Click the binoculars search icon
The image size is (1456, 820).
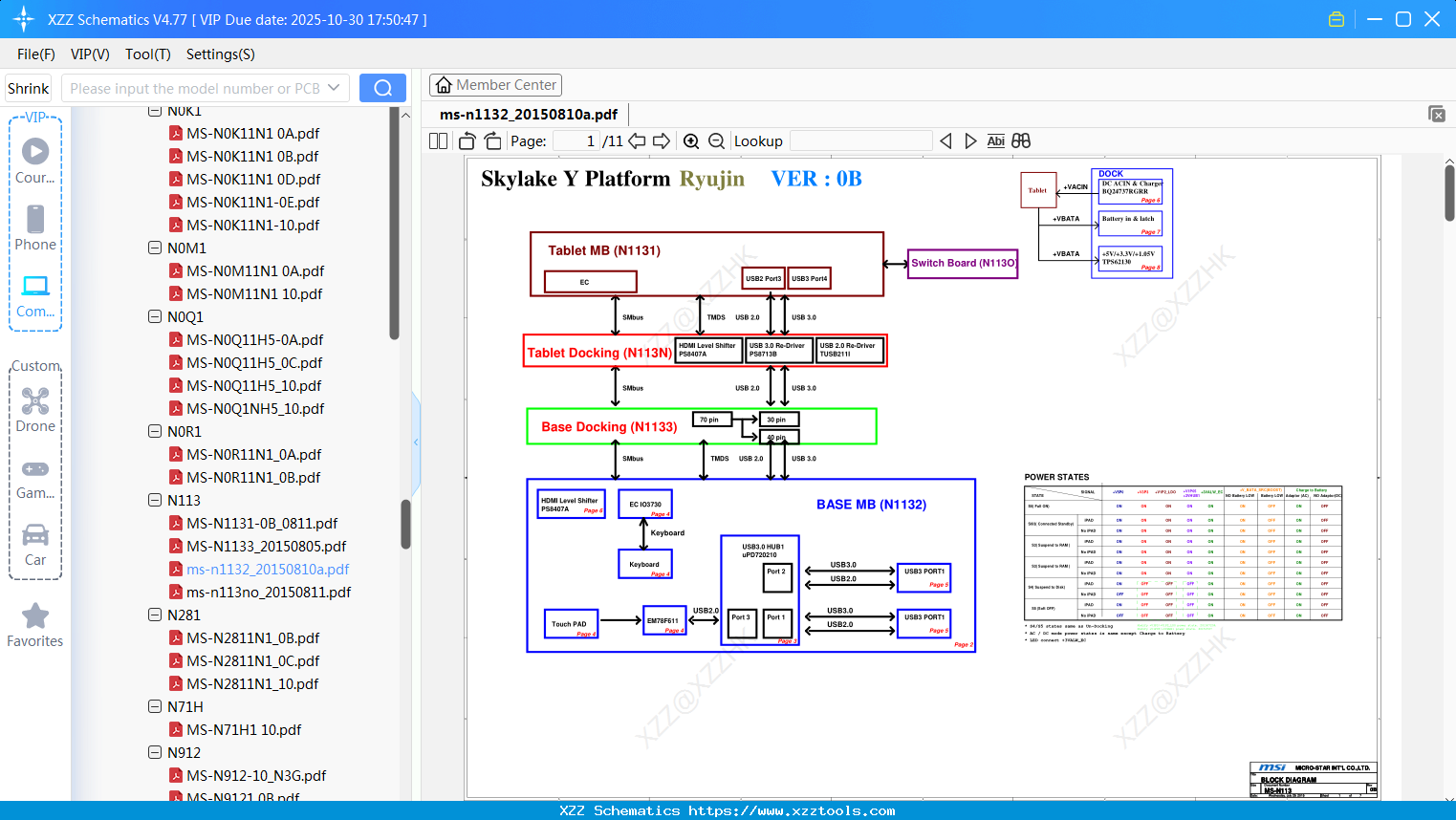(x=1021, y=140)
